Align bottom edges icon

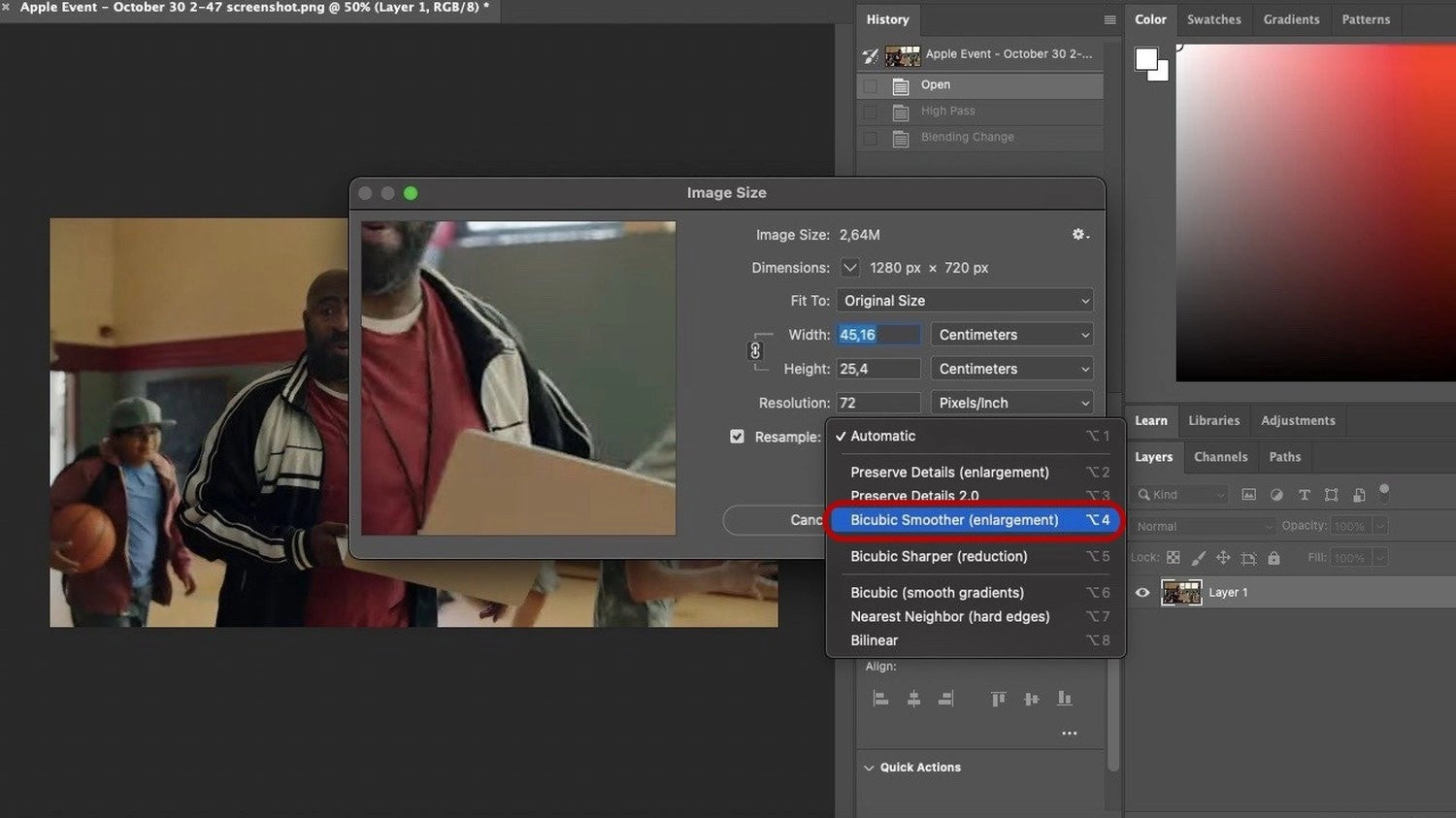click(1065, 699)
